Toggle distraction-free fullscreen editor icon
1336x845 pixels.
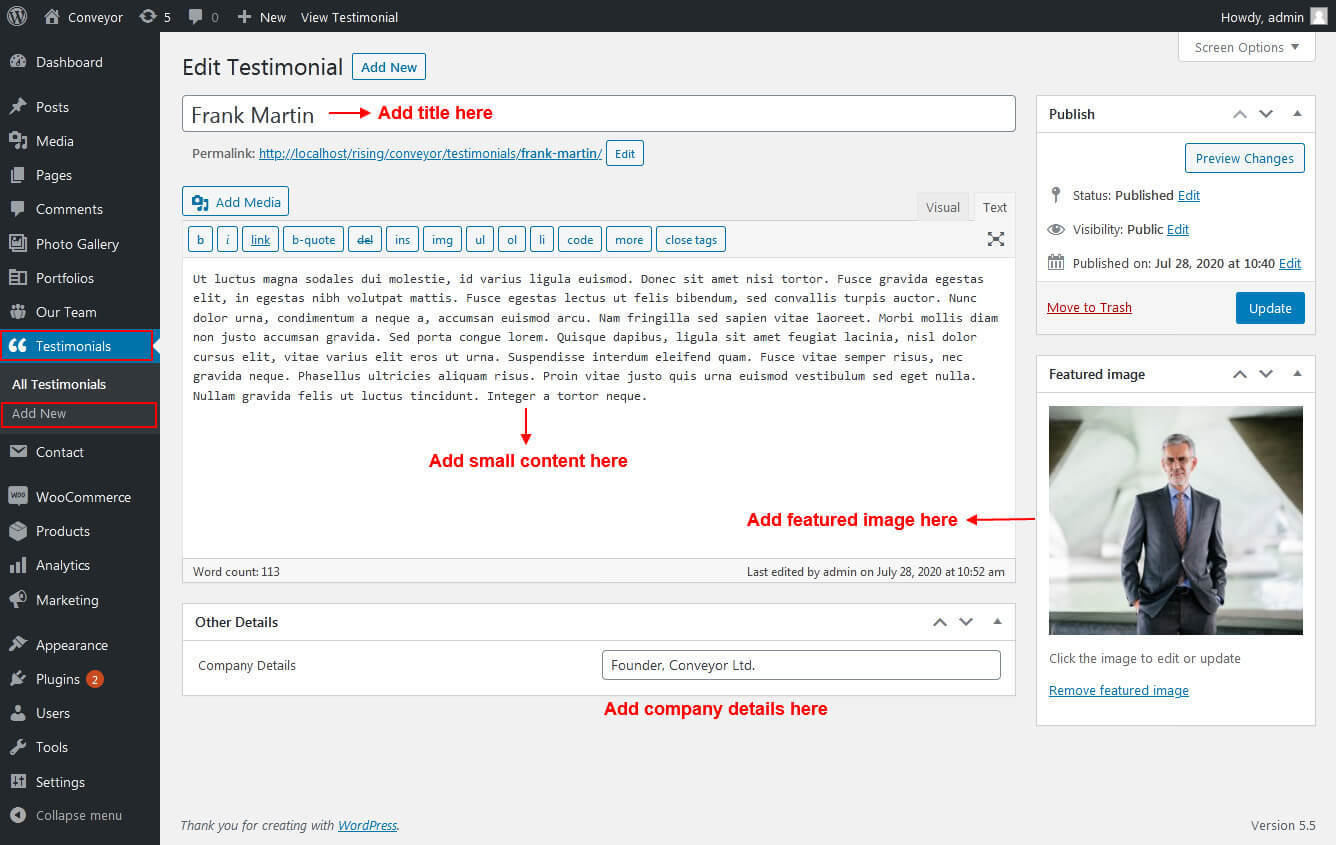click(995, 239)
